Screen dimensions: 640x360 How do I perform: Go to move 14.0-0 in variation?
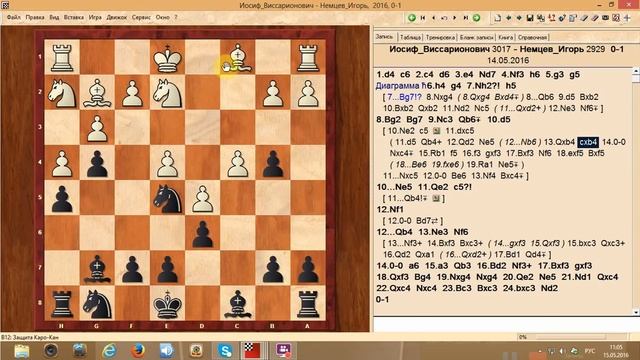[613, 142]
